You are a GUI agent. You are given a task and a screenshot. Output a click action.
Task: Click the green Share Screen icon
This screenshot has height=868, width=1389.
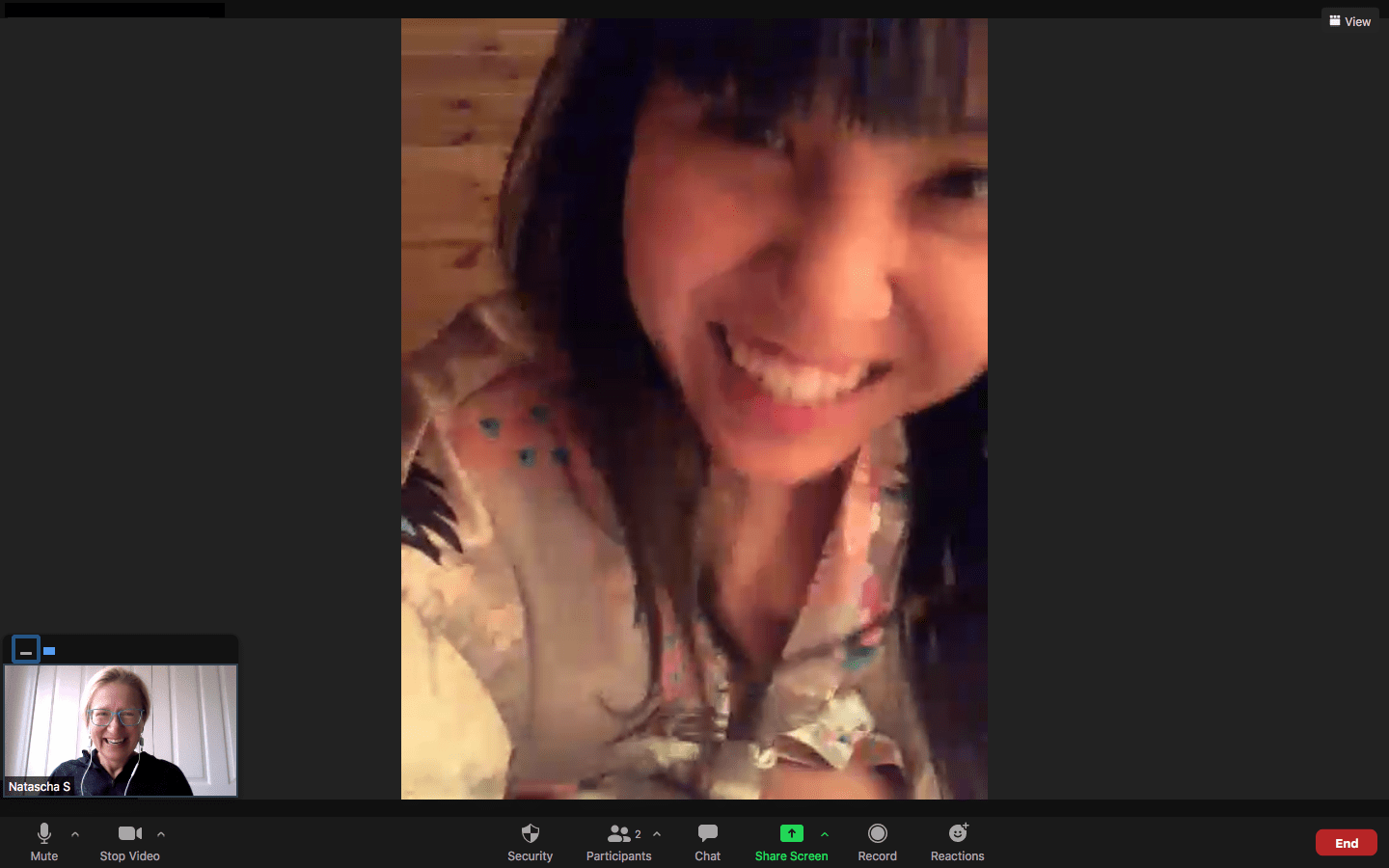click(791, 833)
